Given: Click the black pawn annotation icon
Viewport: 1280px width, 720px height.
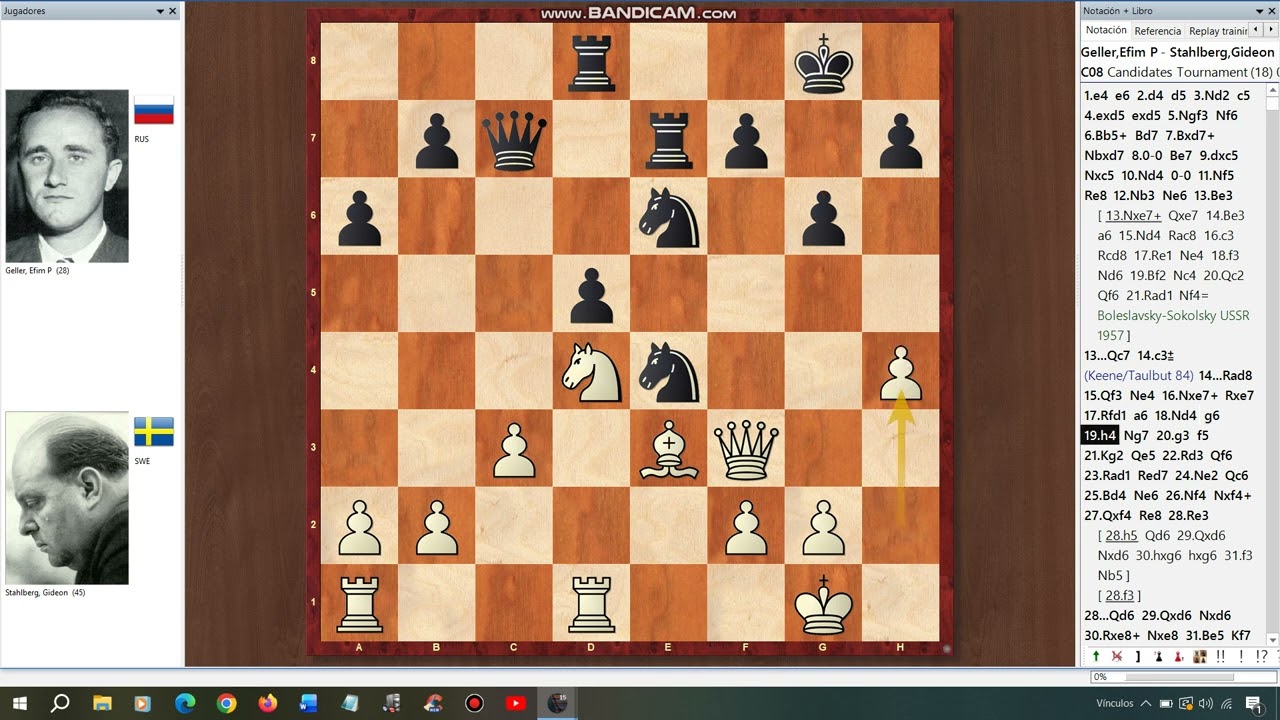Looking at the screenshot, I should pos(1159,657).
